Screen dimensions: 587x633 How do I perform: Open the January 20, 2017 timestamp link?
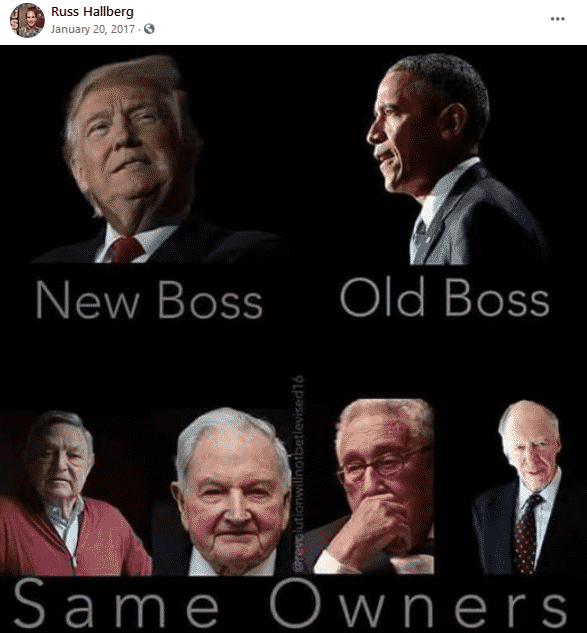[x=93, y=29]
